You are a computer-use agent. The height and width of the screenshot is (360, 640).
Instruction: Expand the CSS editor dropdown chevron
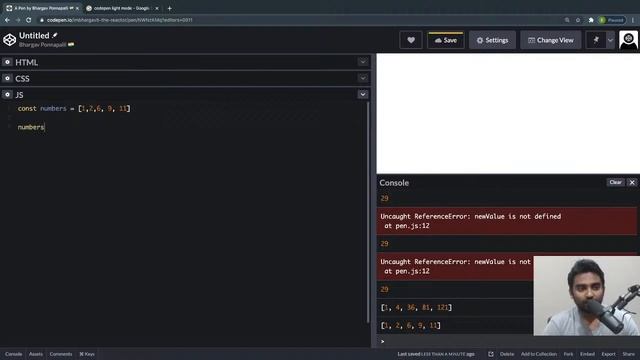pos(362,78)
